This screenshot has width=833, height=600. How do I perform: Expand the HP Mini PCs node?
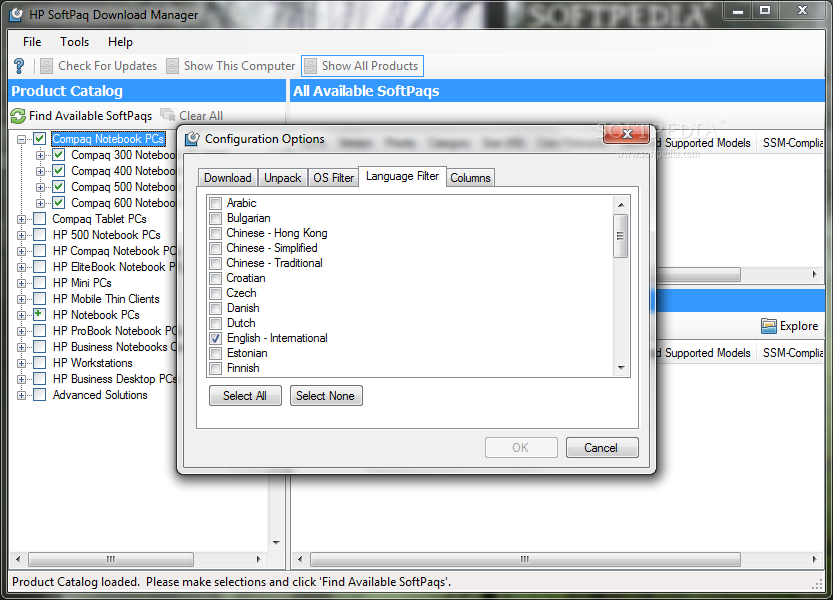21,283
